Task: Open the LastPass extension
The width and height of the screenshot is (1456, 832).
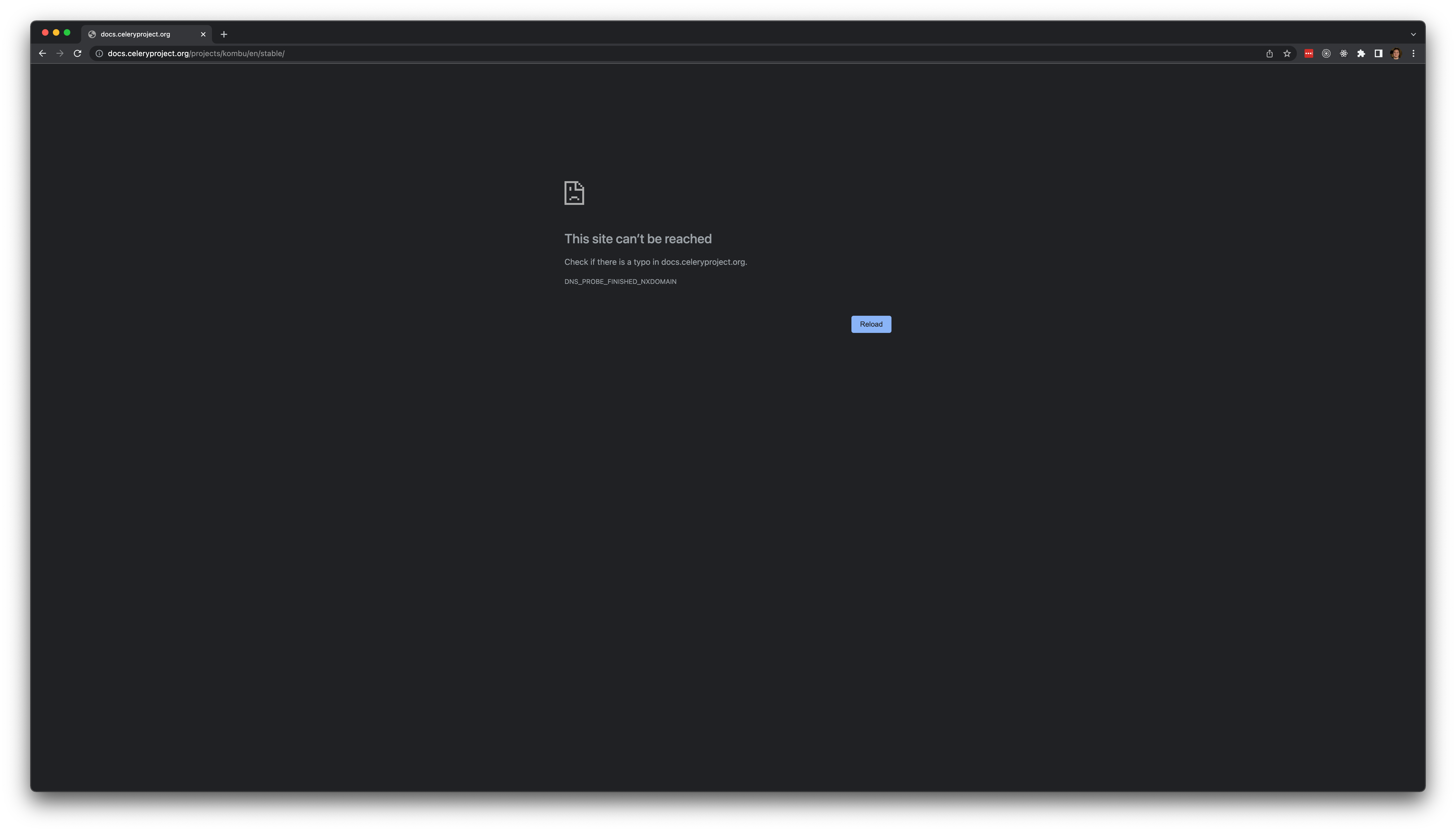Action: point(1309,53)
